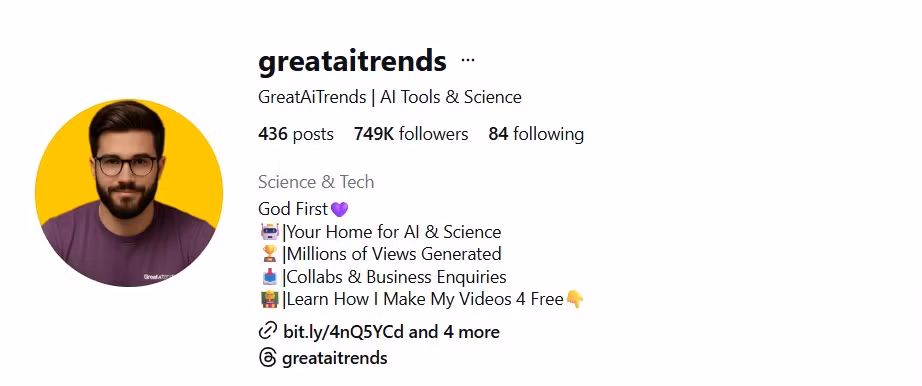Click the Science & Tech category label
This screenshot has width=922, height=386.
point(316,182)
